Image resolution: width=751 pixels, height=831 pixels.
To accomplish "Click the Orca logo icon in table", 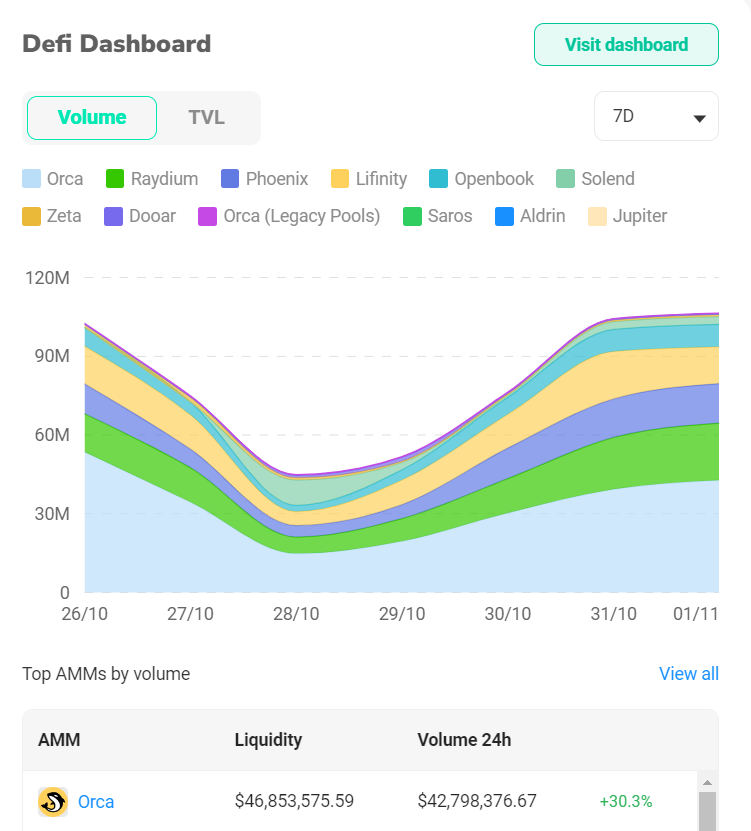I will (52, 801).
